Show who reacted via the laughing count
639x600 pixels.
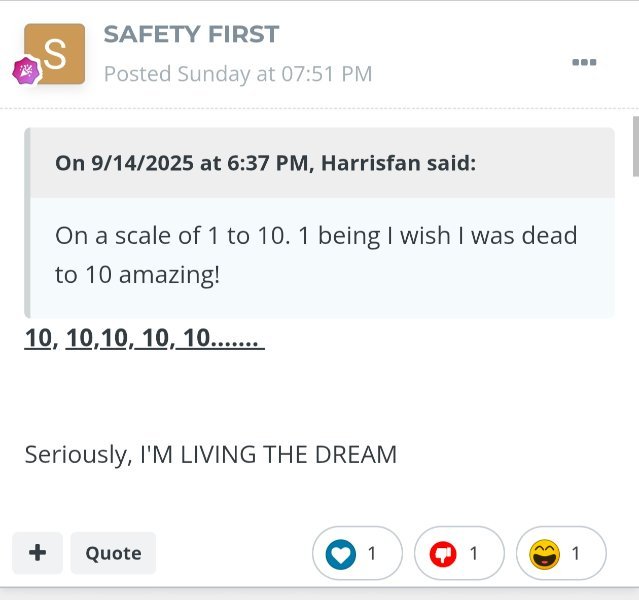click(x=577, y=553)
